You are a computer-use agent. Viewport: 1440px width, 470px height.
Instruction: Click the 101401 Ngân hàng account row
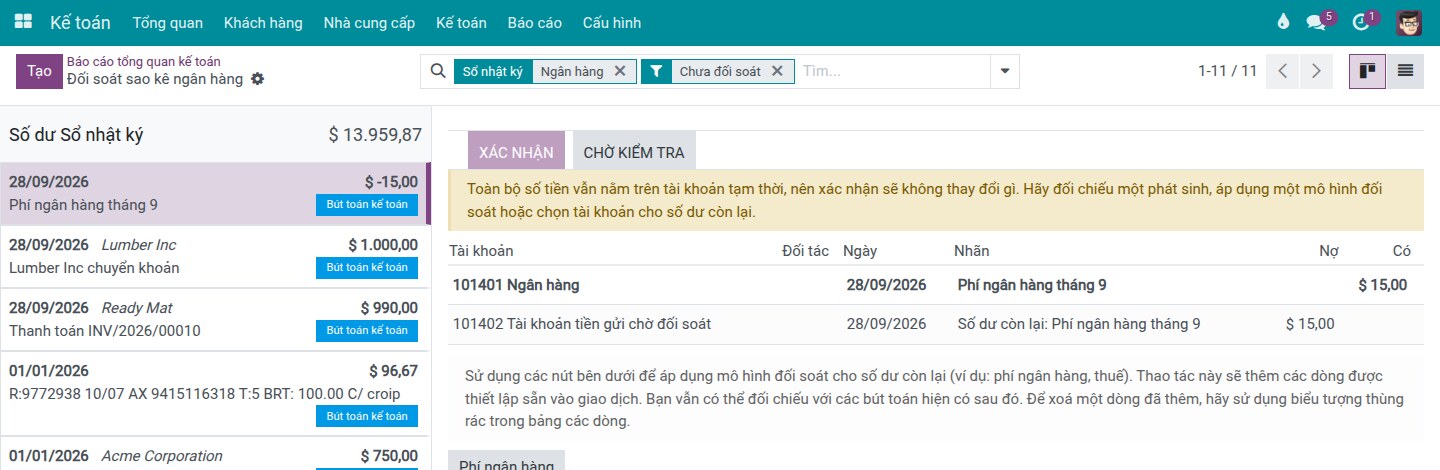tap(935, 285)
